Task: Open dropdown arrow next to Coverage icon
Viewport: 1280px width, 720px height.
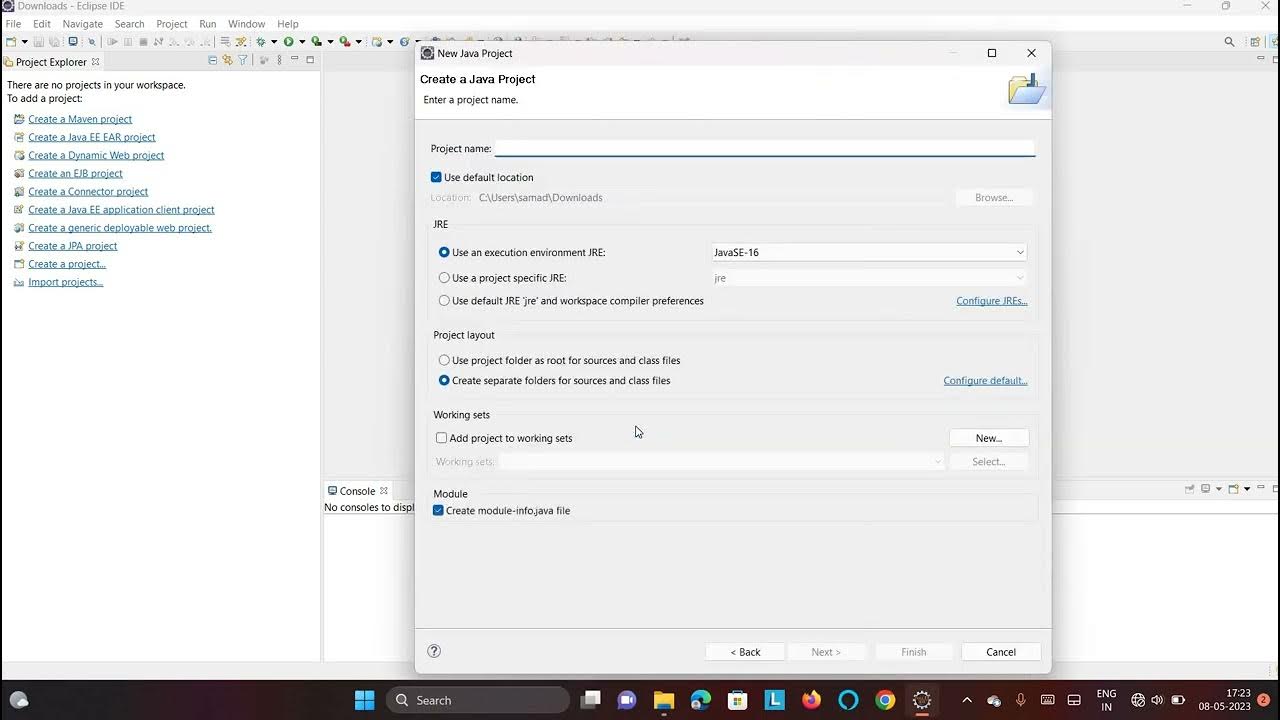Action: tap(330, 42)
